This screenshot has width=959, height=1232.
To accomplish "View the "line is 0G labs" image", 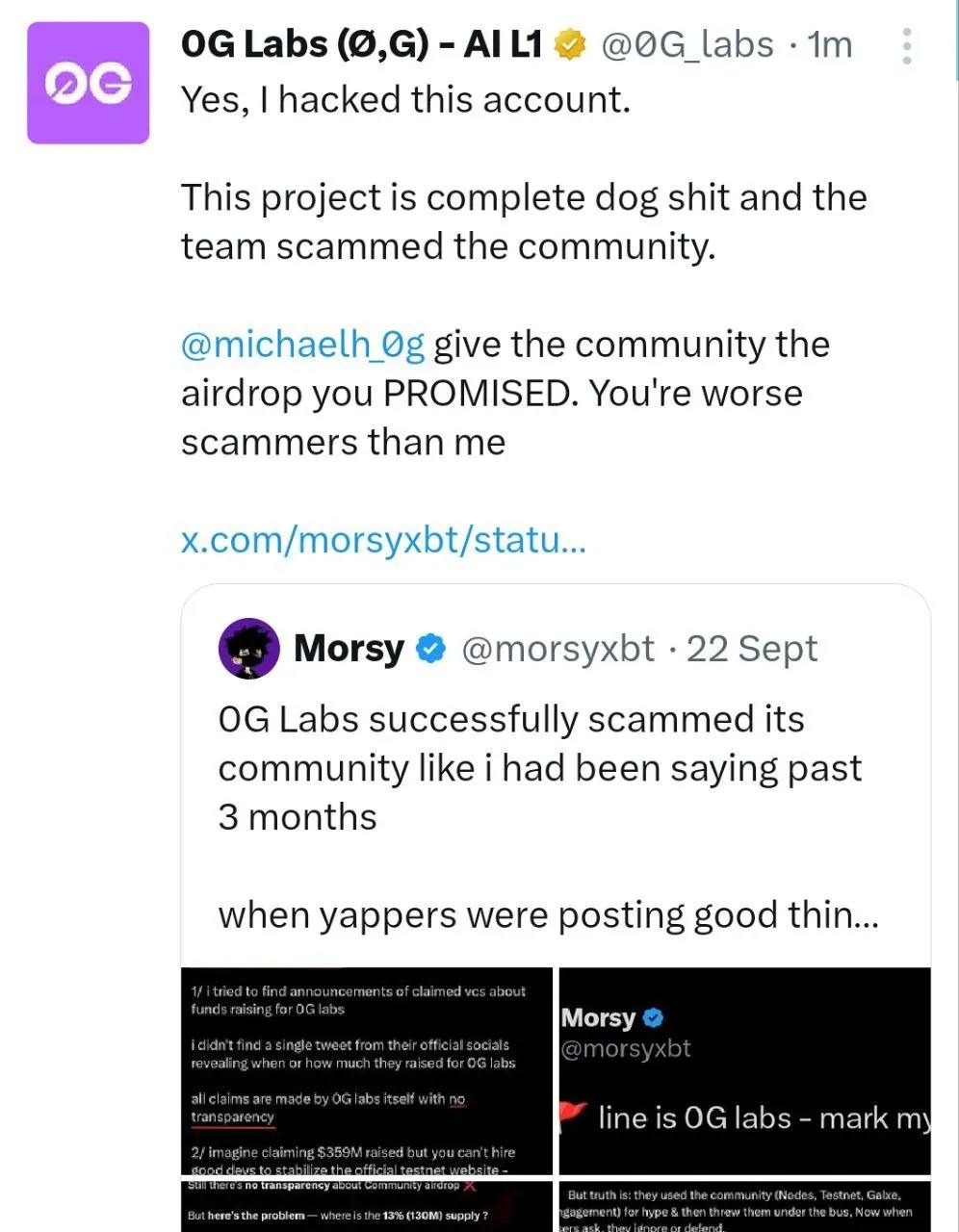I will tap(744, 1069).
